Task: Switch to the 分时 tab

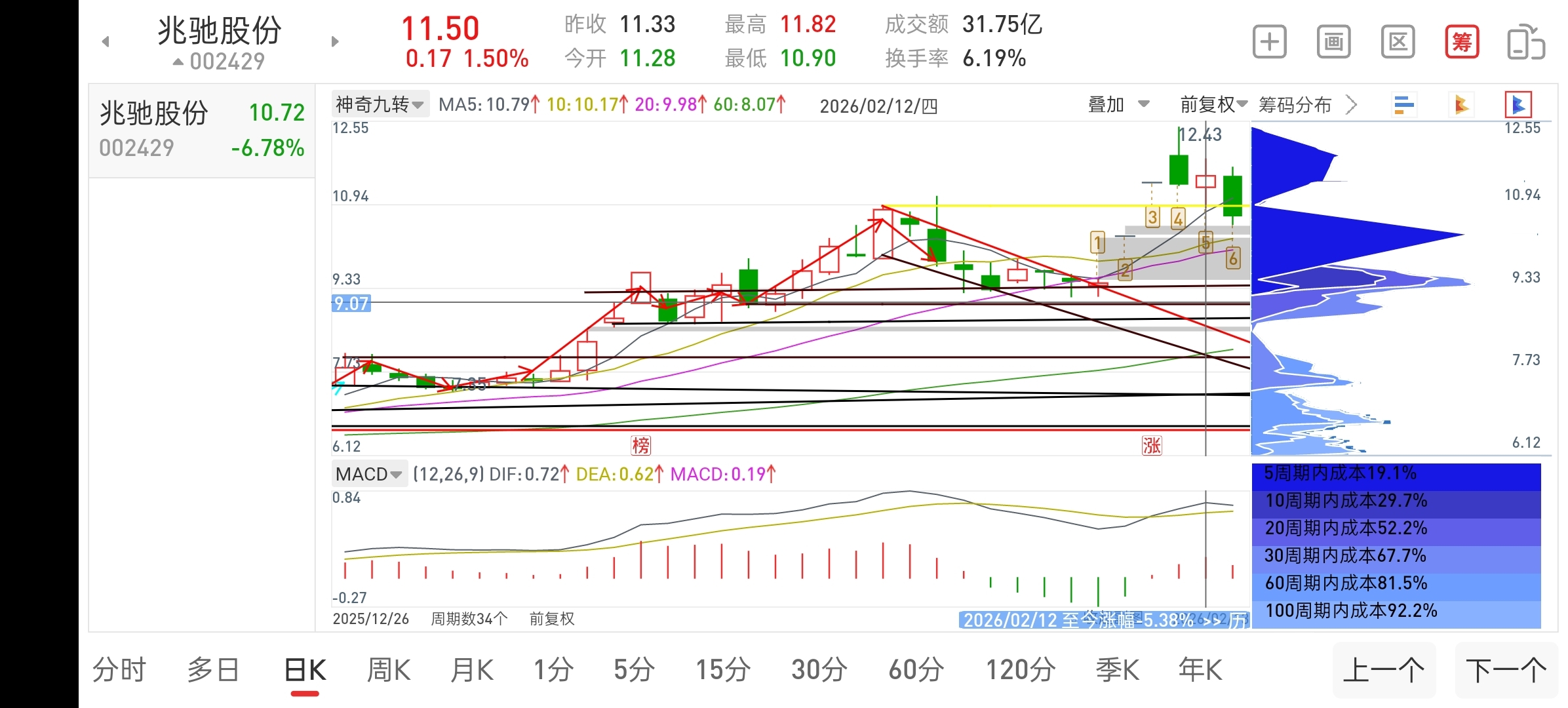Action: (119, 671)
